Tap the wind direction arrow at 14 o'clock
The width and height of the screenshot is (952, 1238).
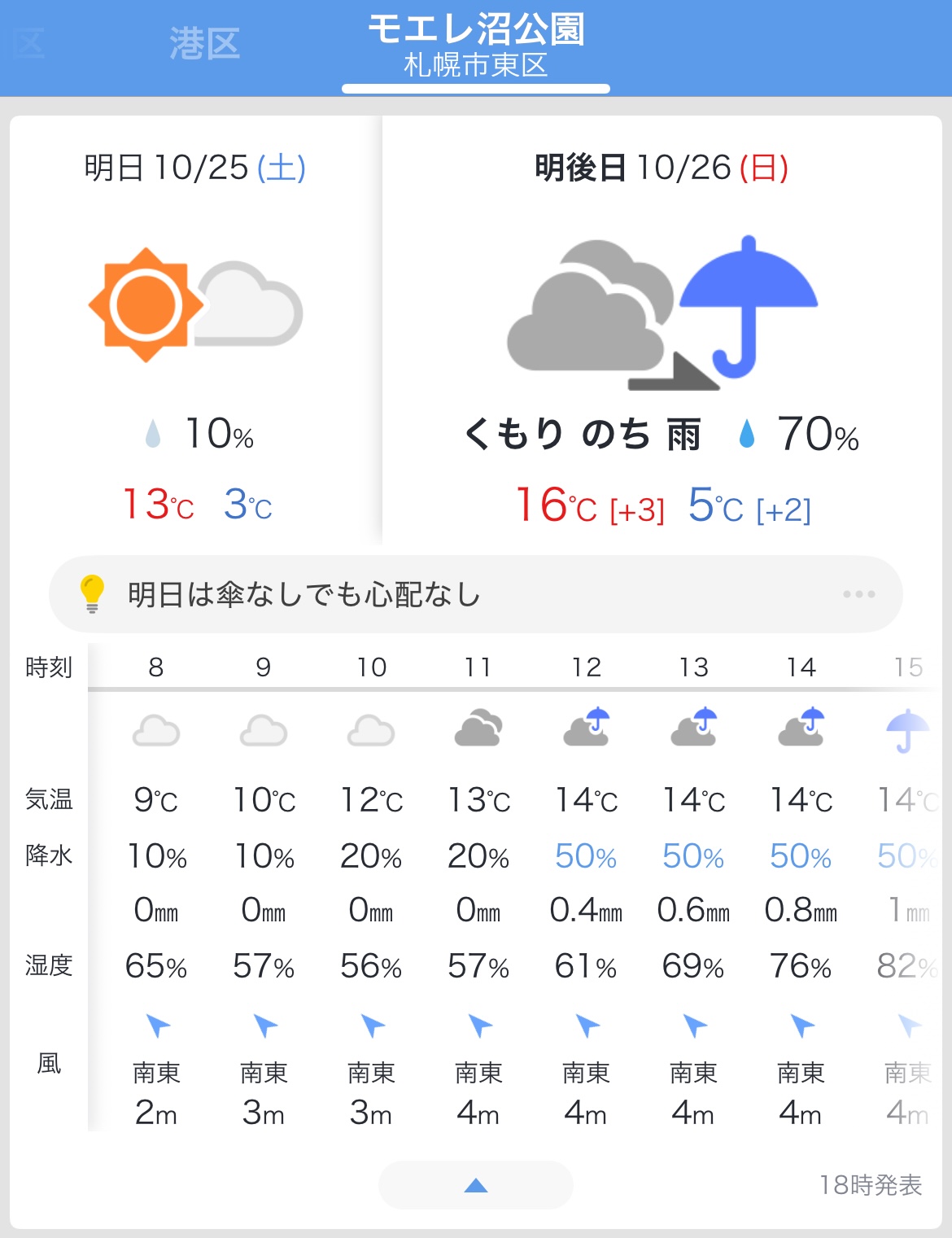(x=801, y=1026)
